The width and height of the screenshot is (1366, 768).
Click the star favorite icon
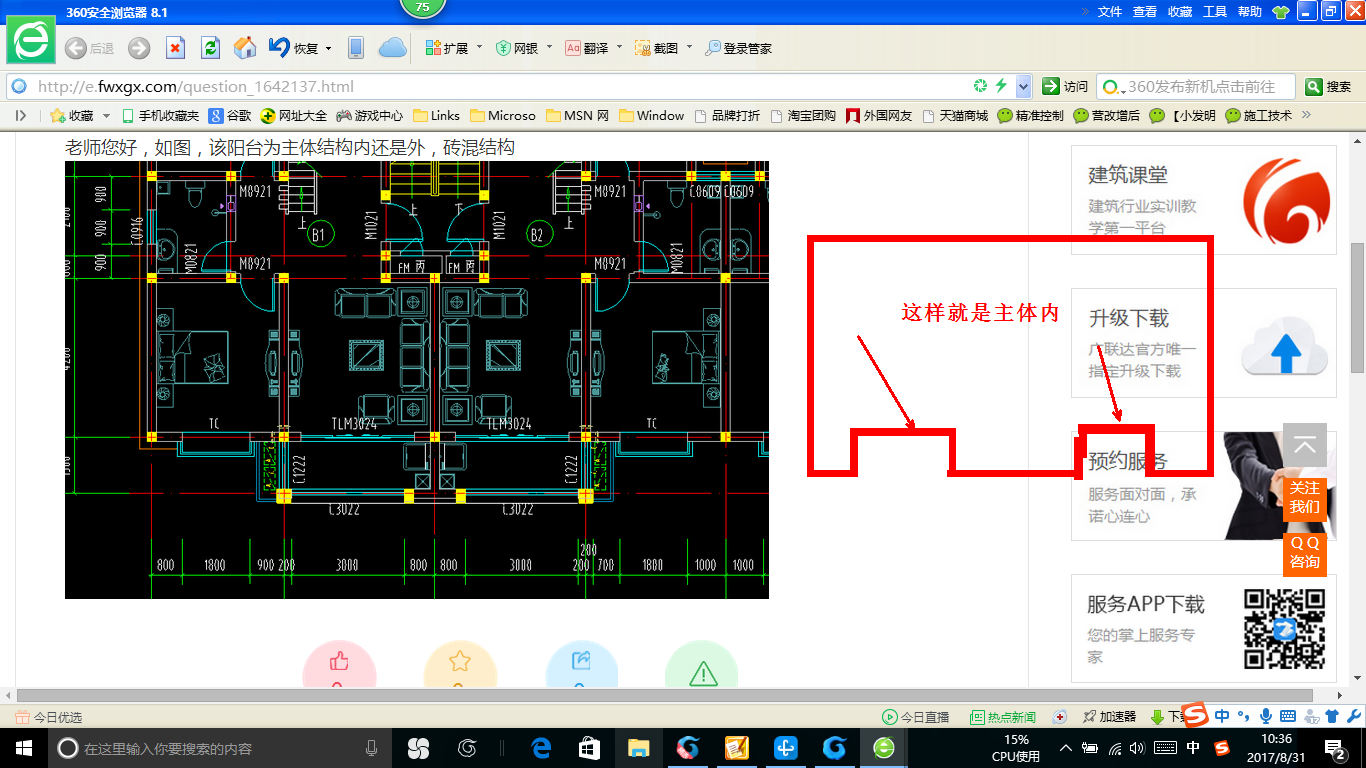(460, 663)
